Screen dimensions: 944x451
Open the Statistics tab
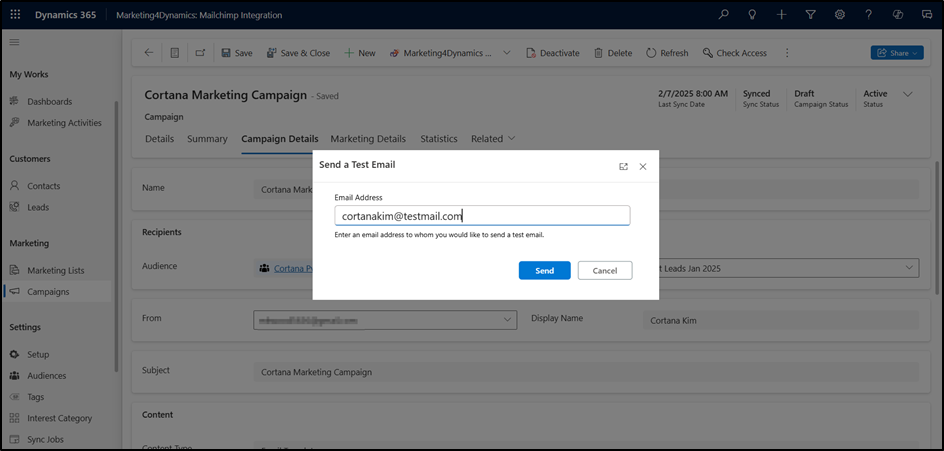click(x=439, y=138)
